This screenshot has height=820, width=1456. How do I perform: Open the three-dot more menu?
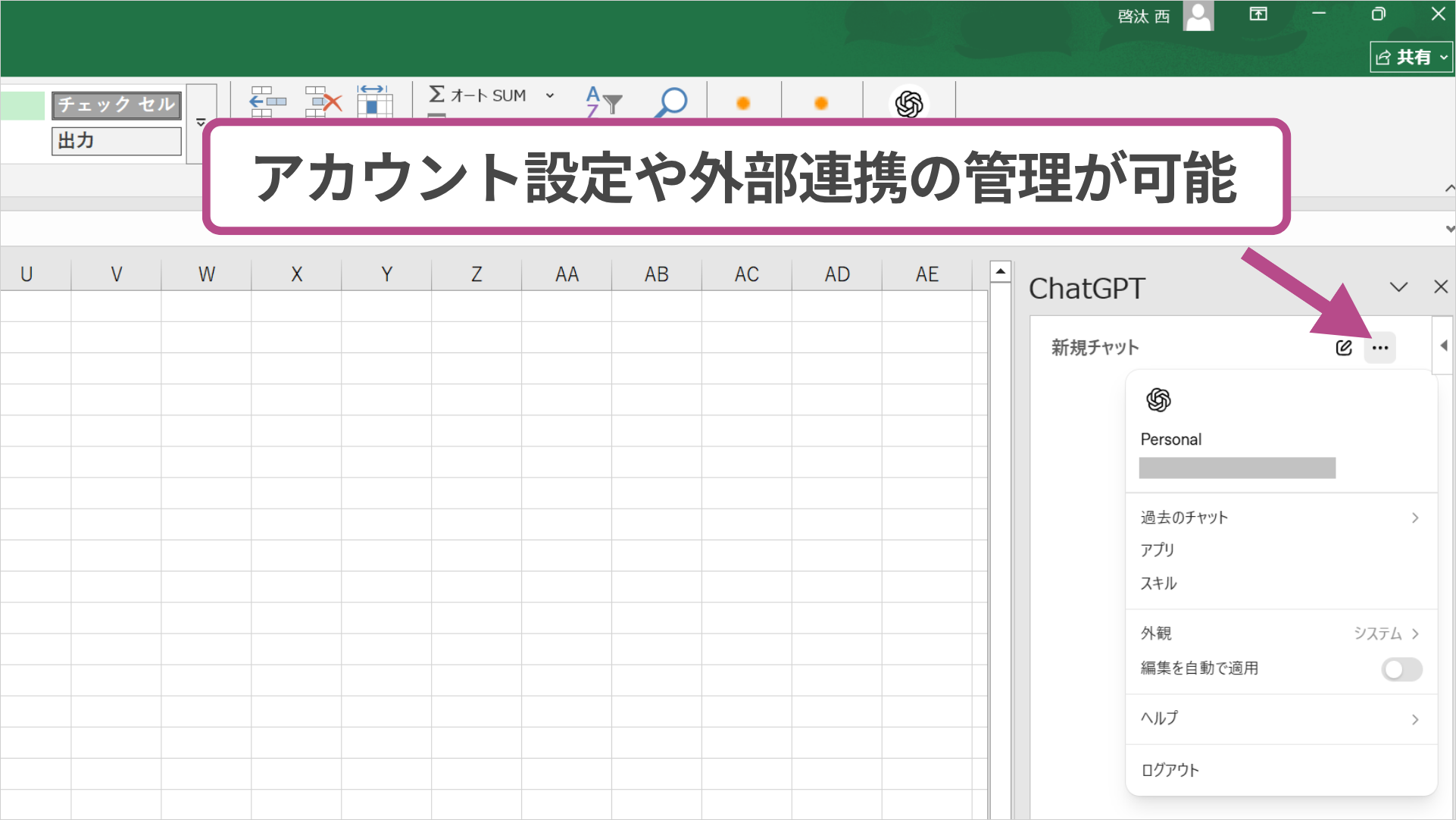[1380, 348]
